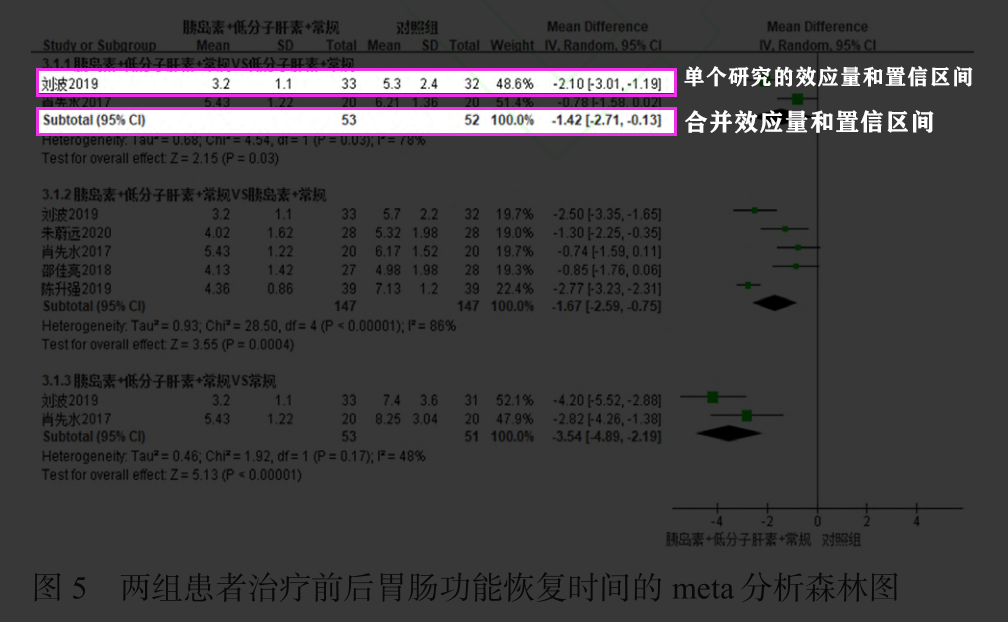Click the SD value 3.04 in subgroup 3.1.3
This screenshot has width=1008, height=622.
424,419
